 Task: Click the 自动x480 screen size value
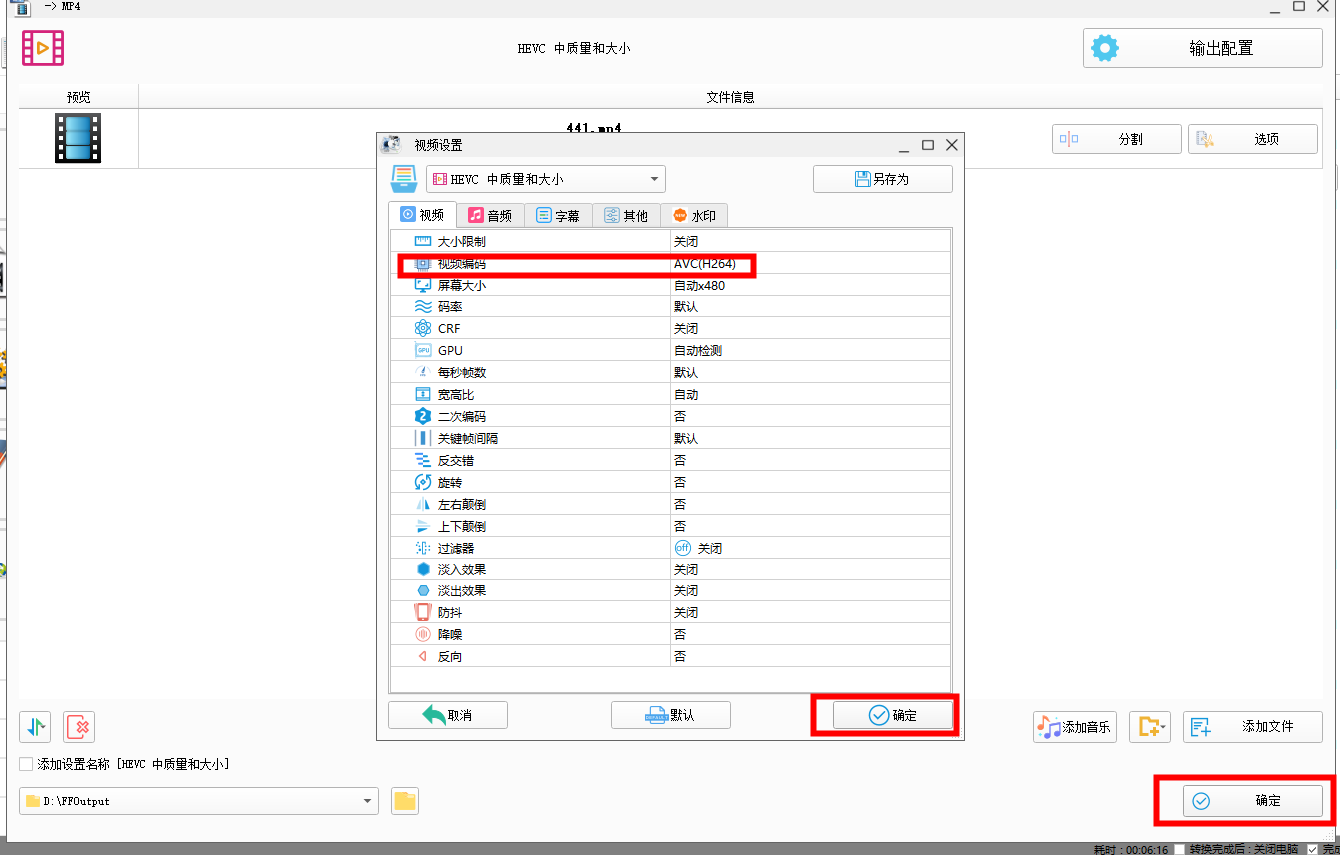[810, 285]
